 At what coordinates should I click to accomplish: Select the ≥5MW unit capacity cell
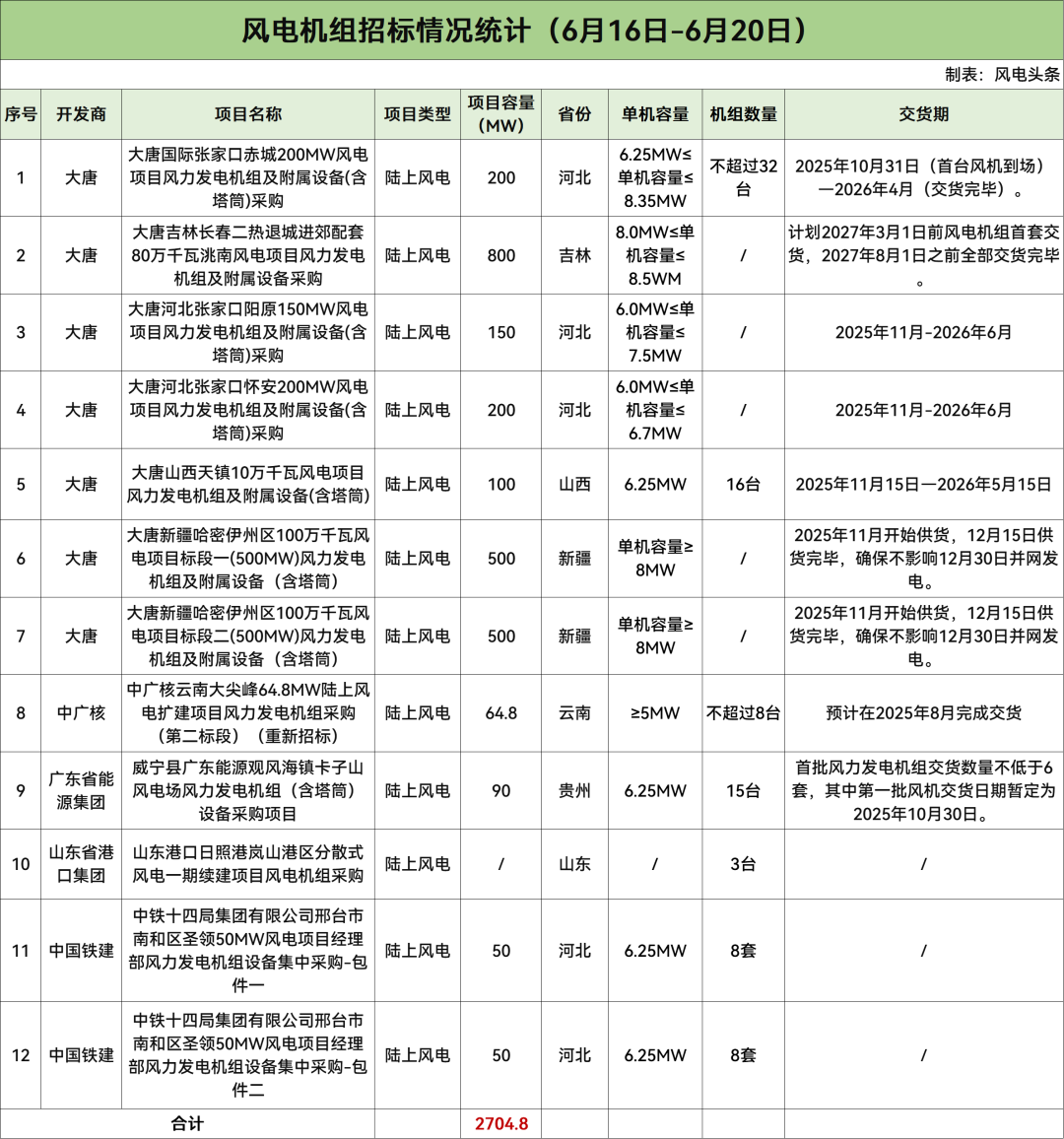(x=655, y=713)
